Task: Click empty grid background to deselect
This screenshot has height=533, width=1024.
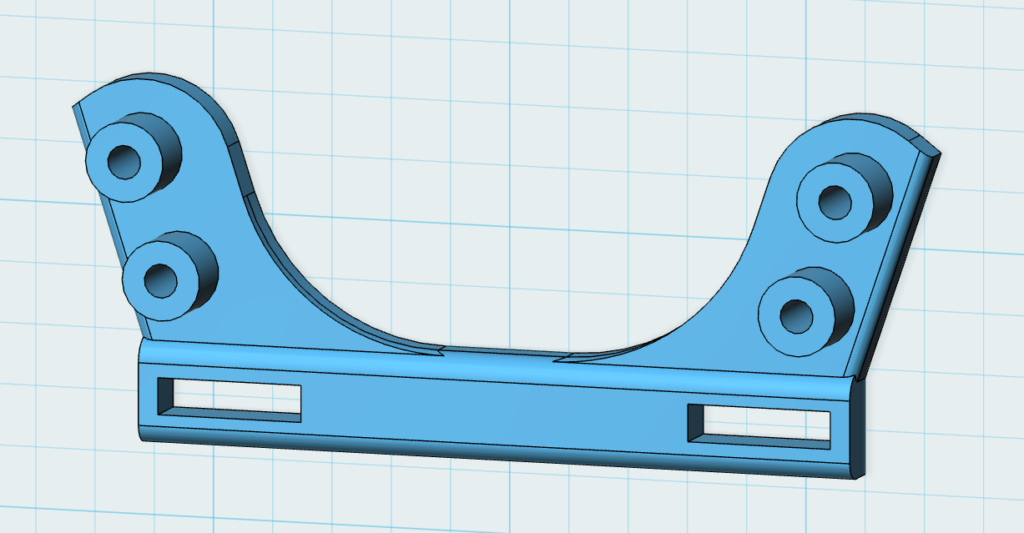Action: (500, 150)
